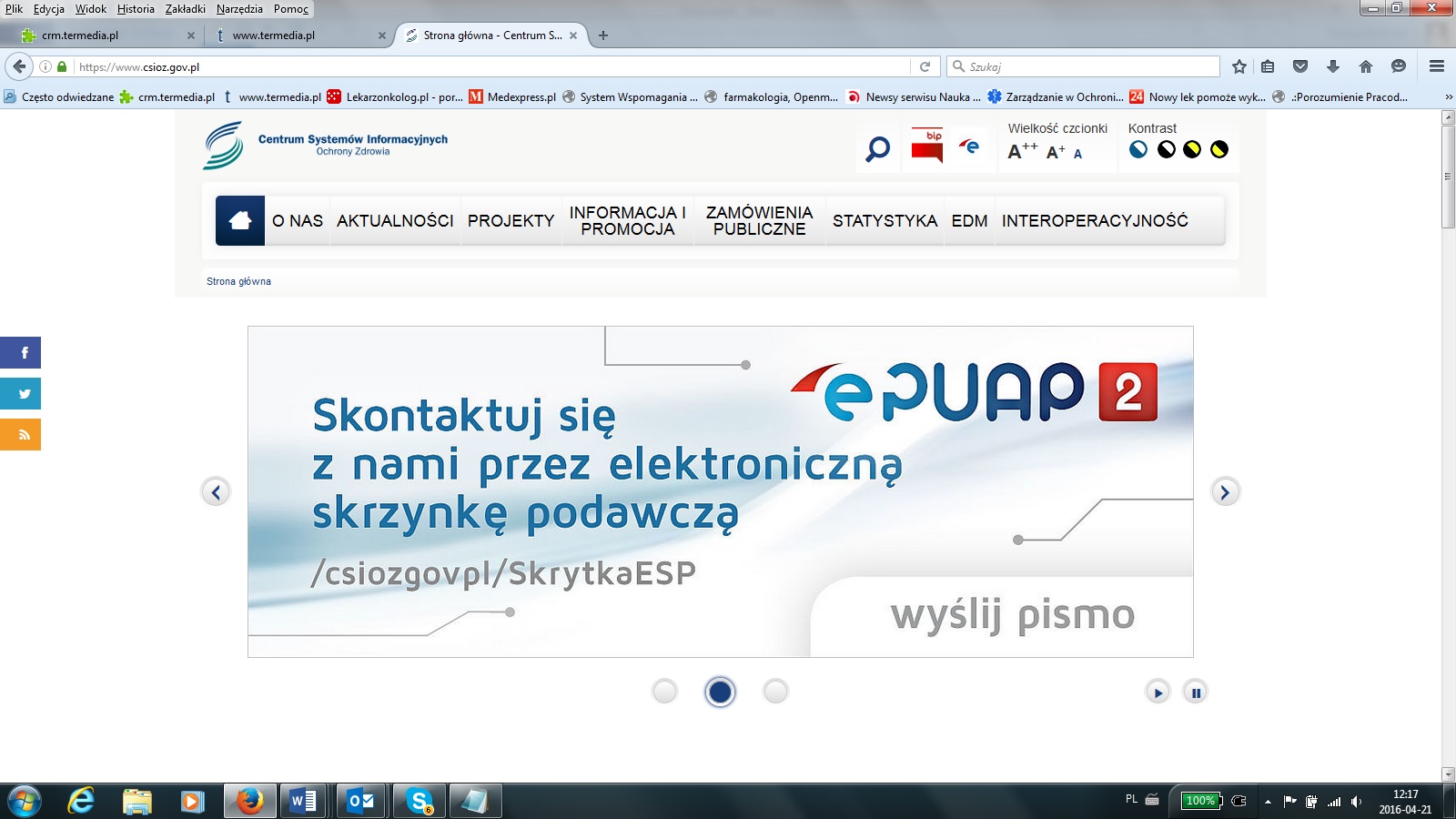Go to previous slide with left arrow
The image size is (1456, 819).
[216, 492]
